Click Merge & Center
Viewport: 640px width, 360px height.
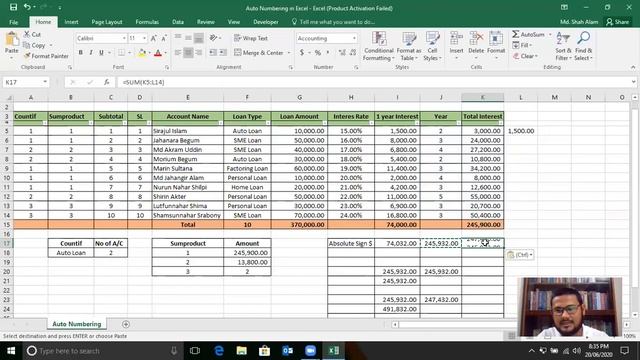pyautogui.click(x=259, y=53)
